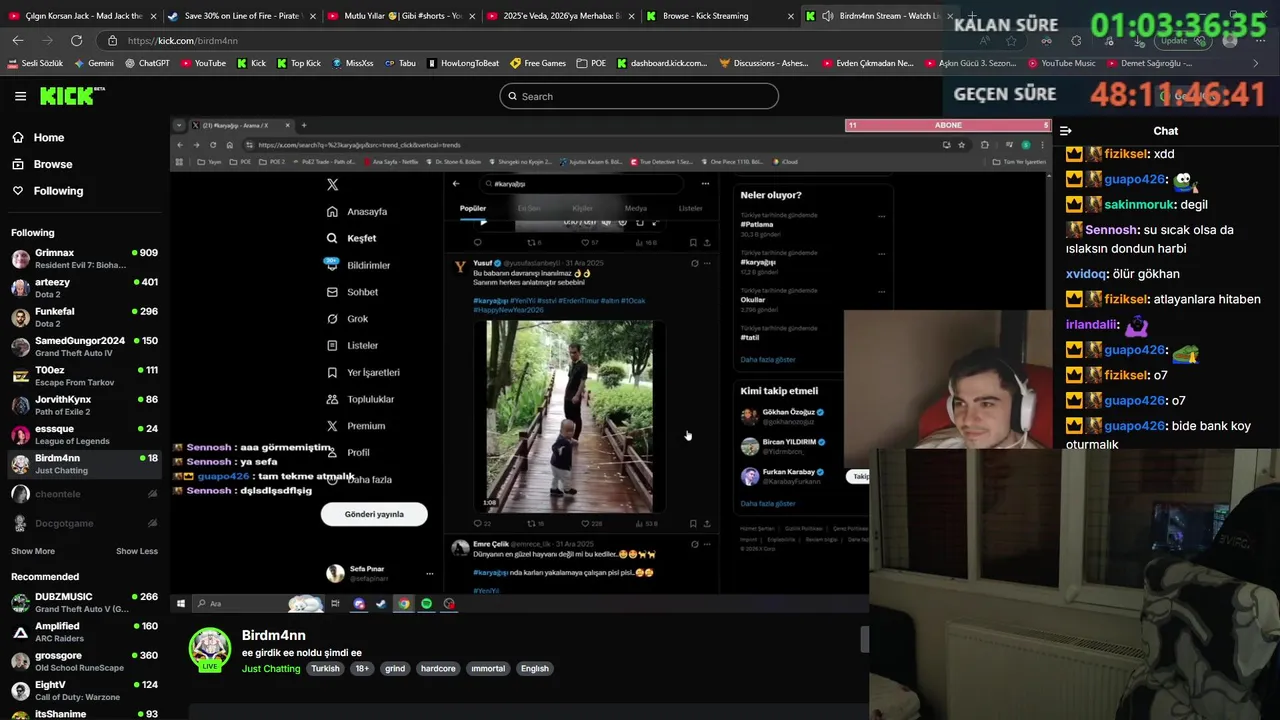Open T00ez channel in Following list

coord(84,376)
